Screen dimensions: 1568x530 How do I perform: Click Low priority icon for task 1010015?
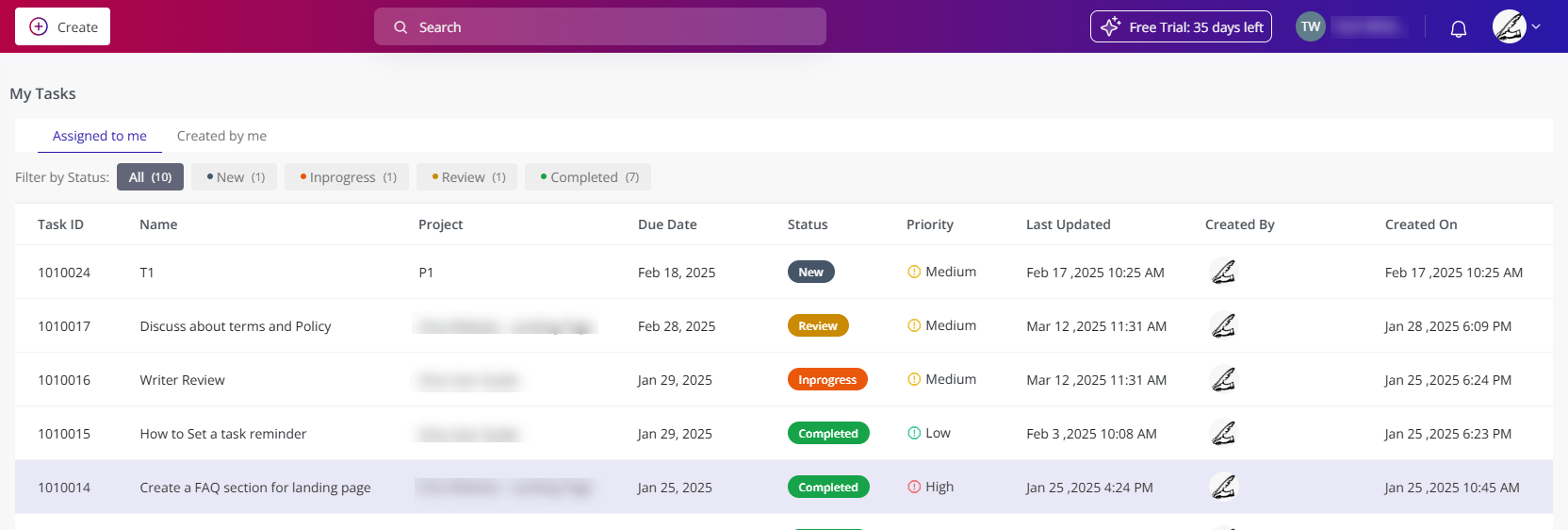coord(914,433)
